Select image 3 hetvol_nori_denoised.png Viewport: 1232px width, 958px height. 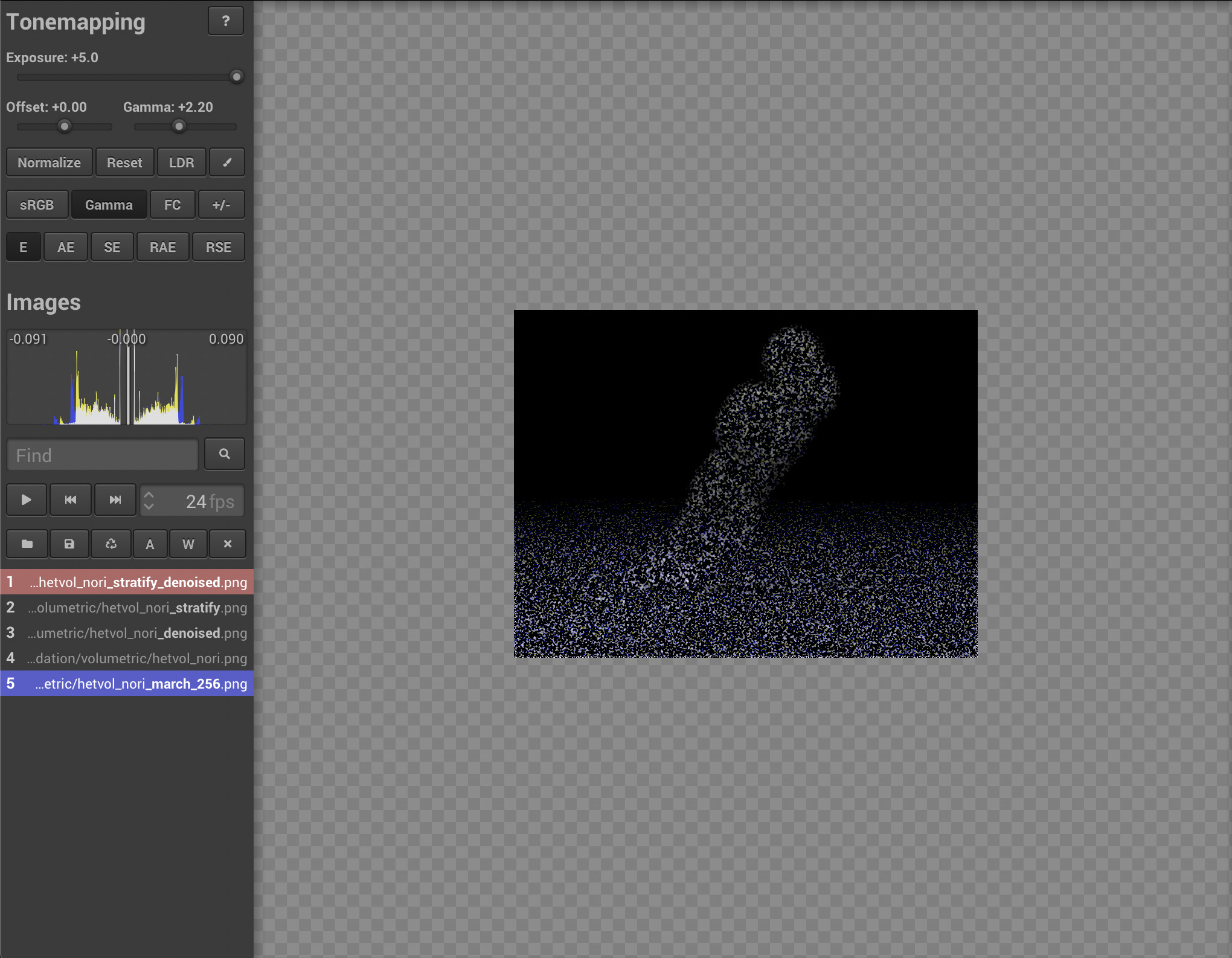tap(127, 632)
